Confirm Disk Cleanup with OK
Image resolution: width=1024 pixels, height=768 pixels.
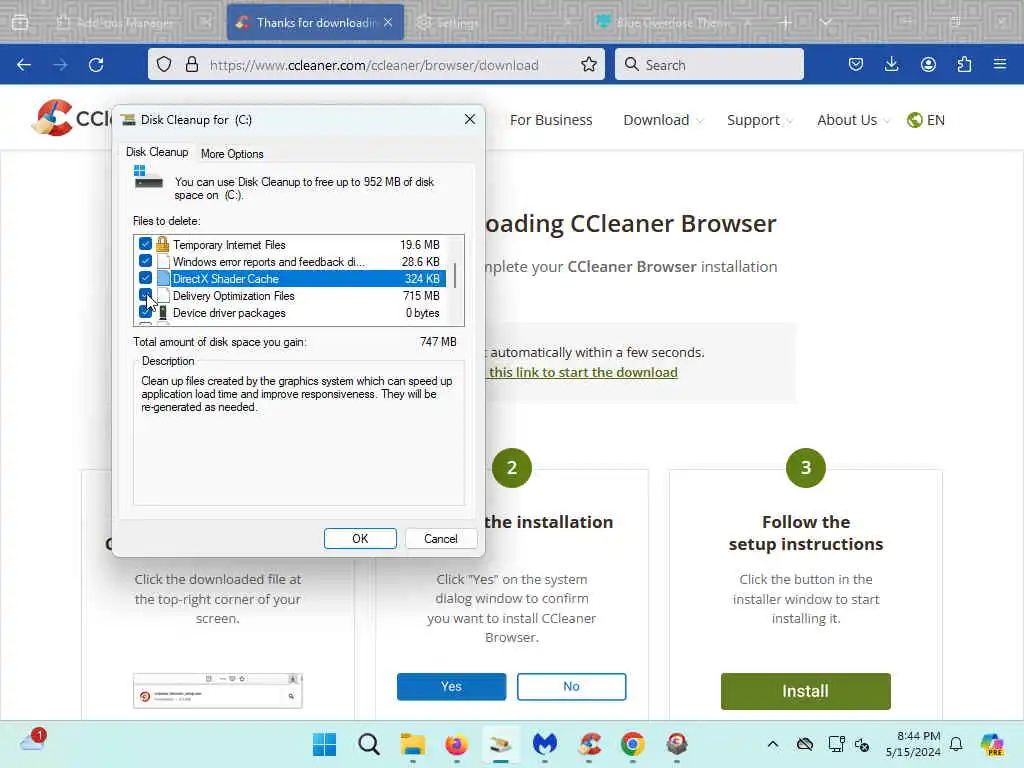coord(360,539)
